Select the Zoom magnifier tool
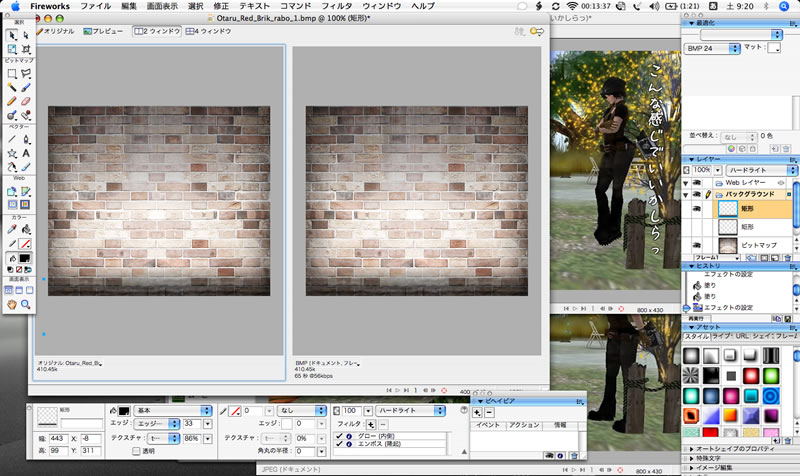 pos(26,303)
